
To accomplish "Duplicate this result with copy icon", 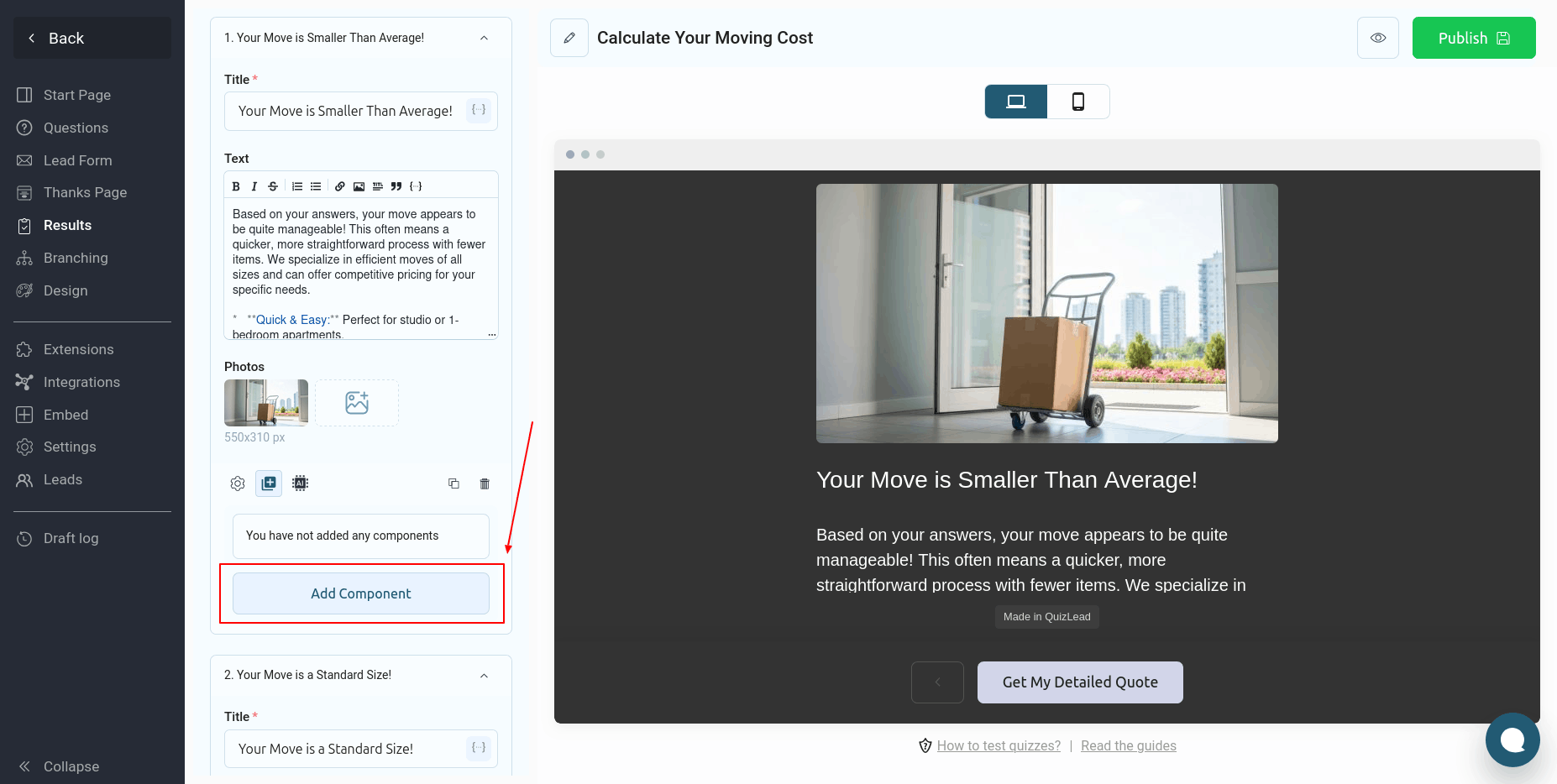I will point(453,483).
